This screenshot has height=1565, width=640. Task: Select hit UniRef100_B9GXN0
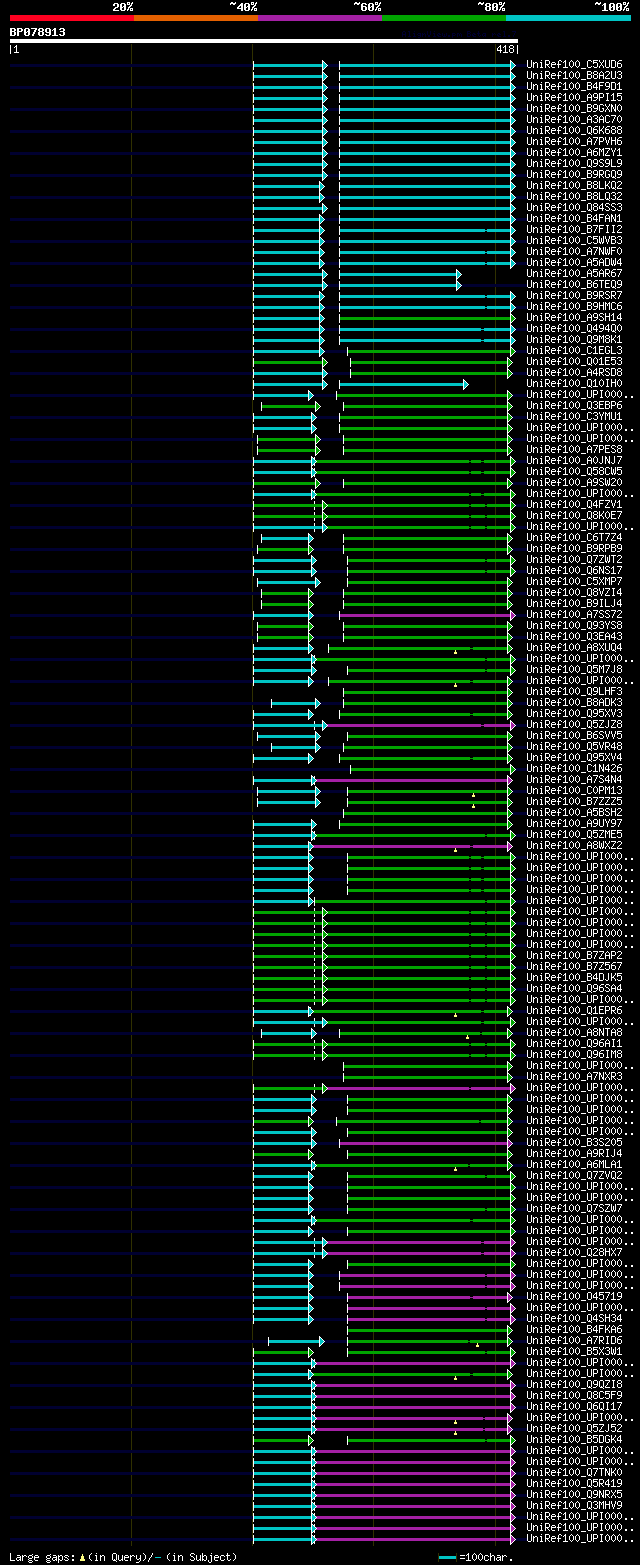pos(574,108)
